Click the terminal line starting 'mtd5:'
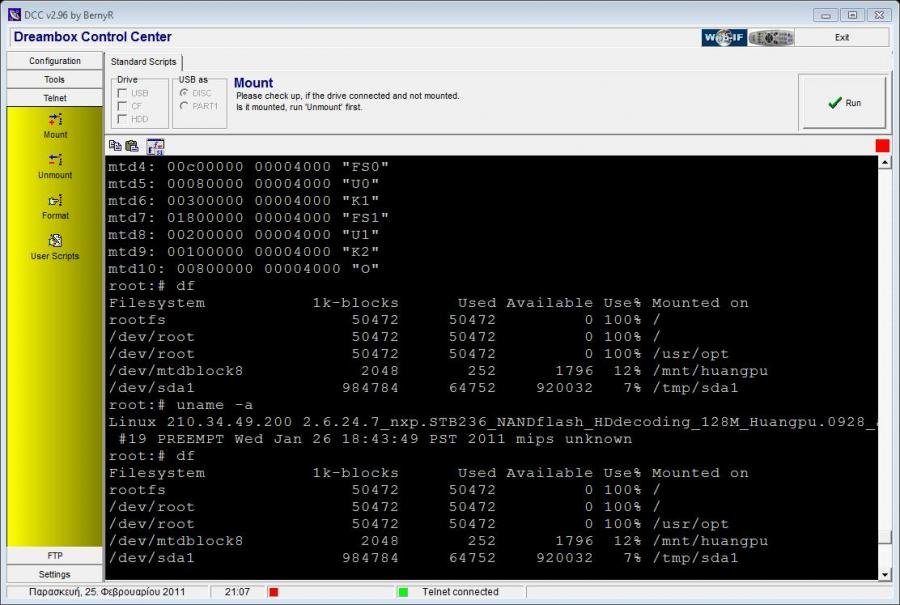The image size is (900, 605). [x=243, y=184]
